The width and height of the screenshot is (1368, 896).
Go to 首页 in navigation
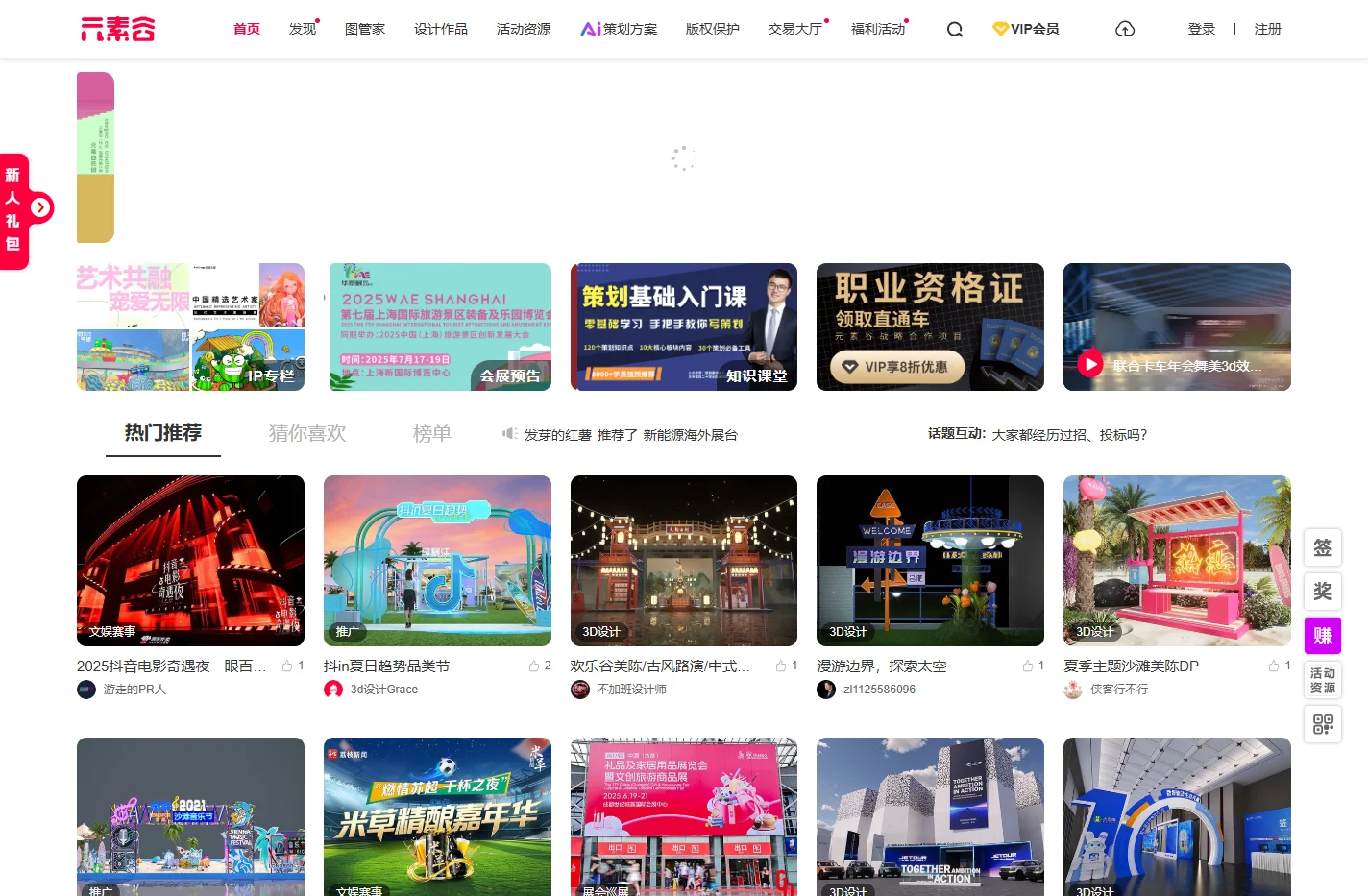point(247,29)
